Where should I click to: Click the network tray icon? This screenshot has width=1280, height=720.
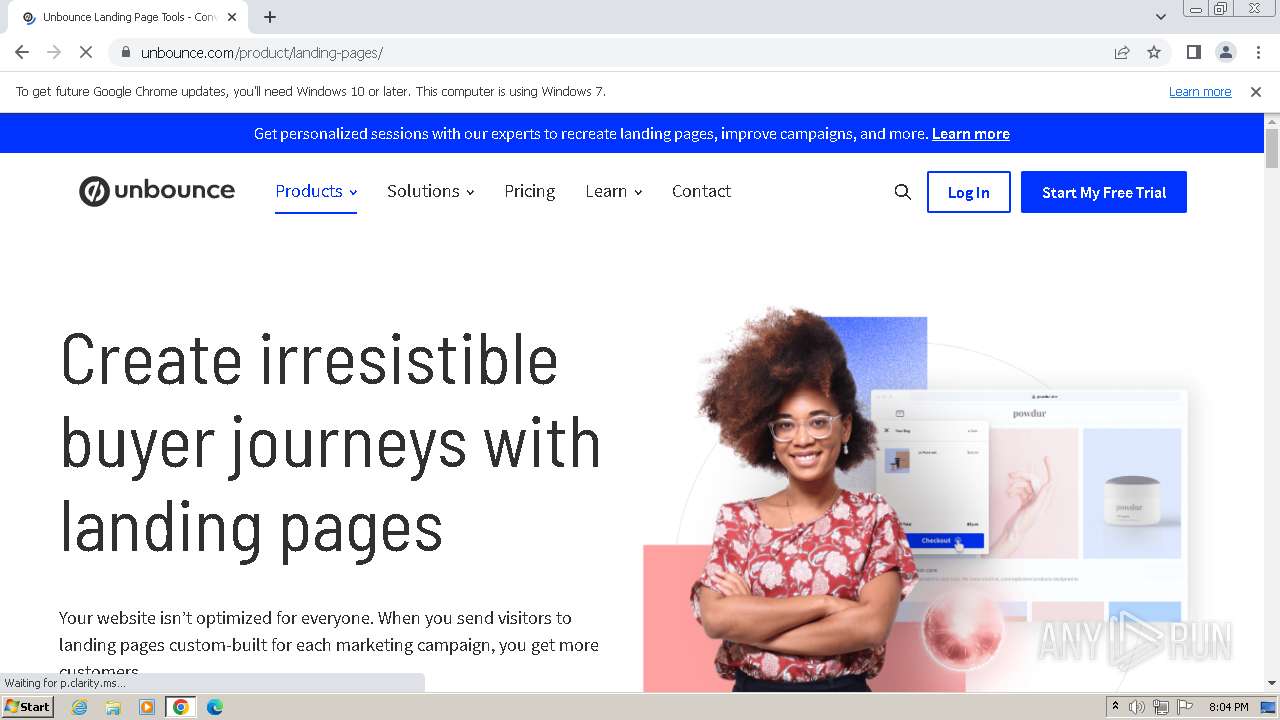pos(1161,707)
